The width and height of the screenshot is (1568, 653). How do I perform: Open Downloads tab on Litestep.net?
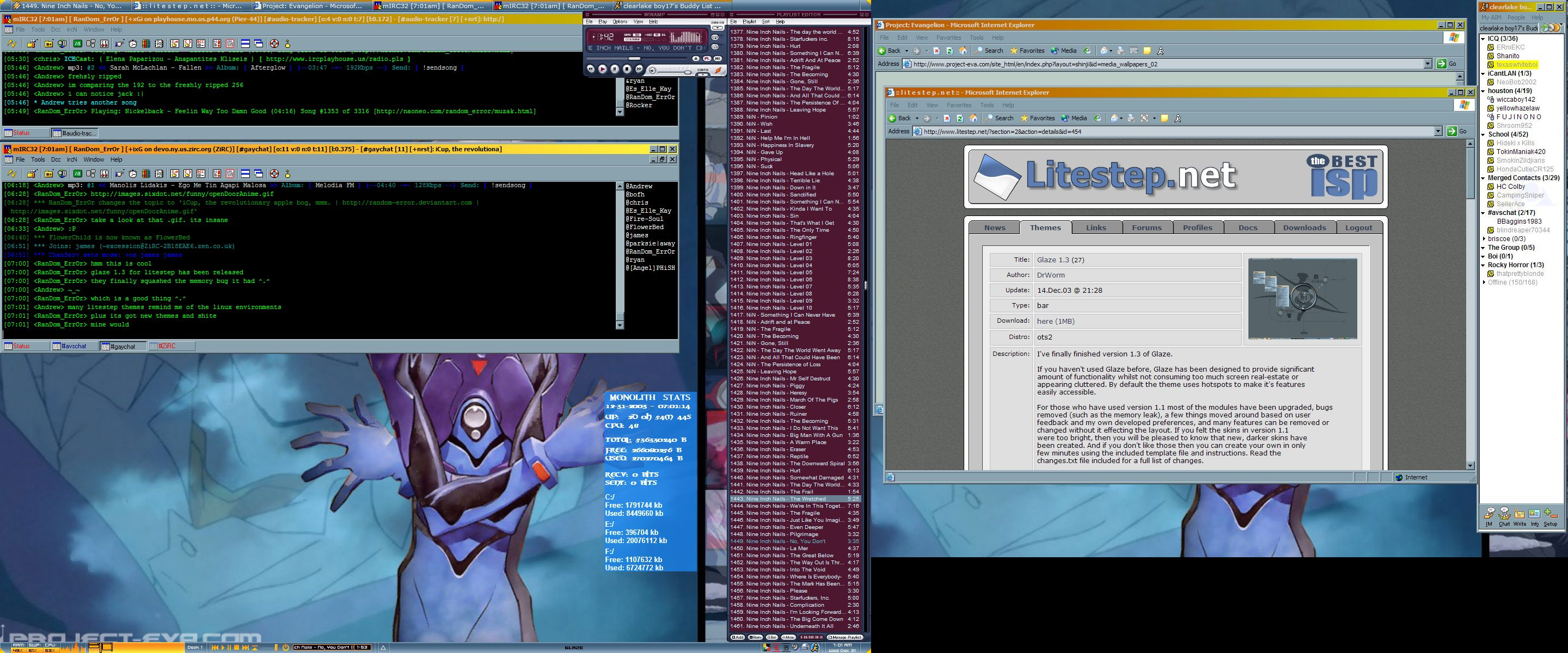tap(1304, 227)
